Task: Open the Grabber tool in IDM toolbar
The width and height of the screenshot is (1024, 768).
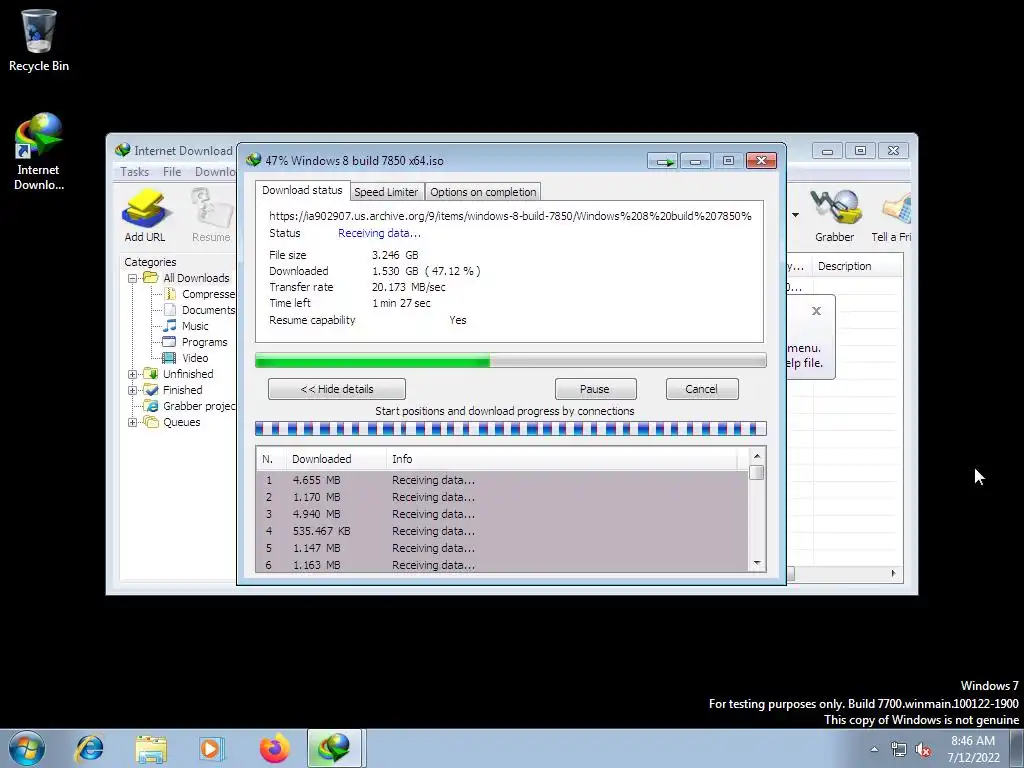Action: click(835, 216)
